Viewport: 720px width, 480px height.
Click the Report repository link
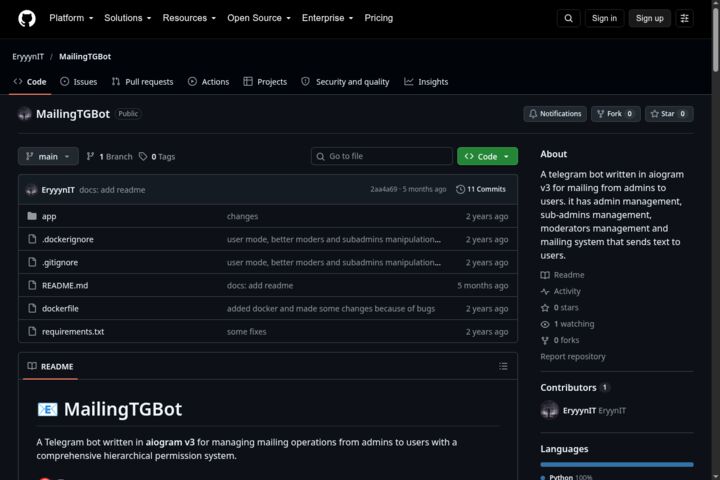click(x=573, y=356)
